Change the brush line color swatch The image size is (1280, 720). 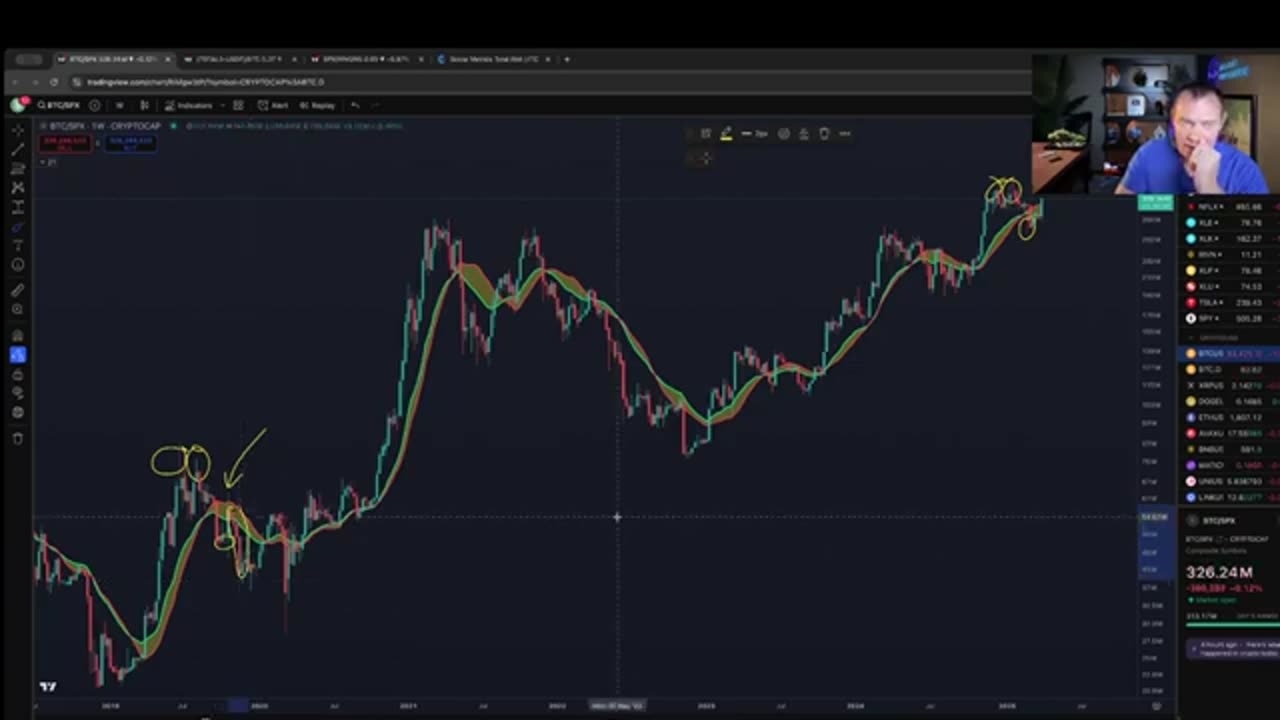[x=726, y=134]
